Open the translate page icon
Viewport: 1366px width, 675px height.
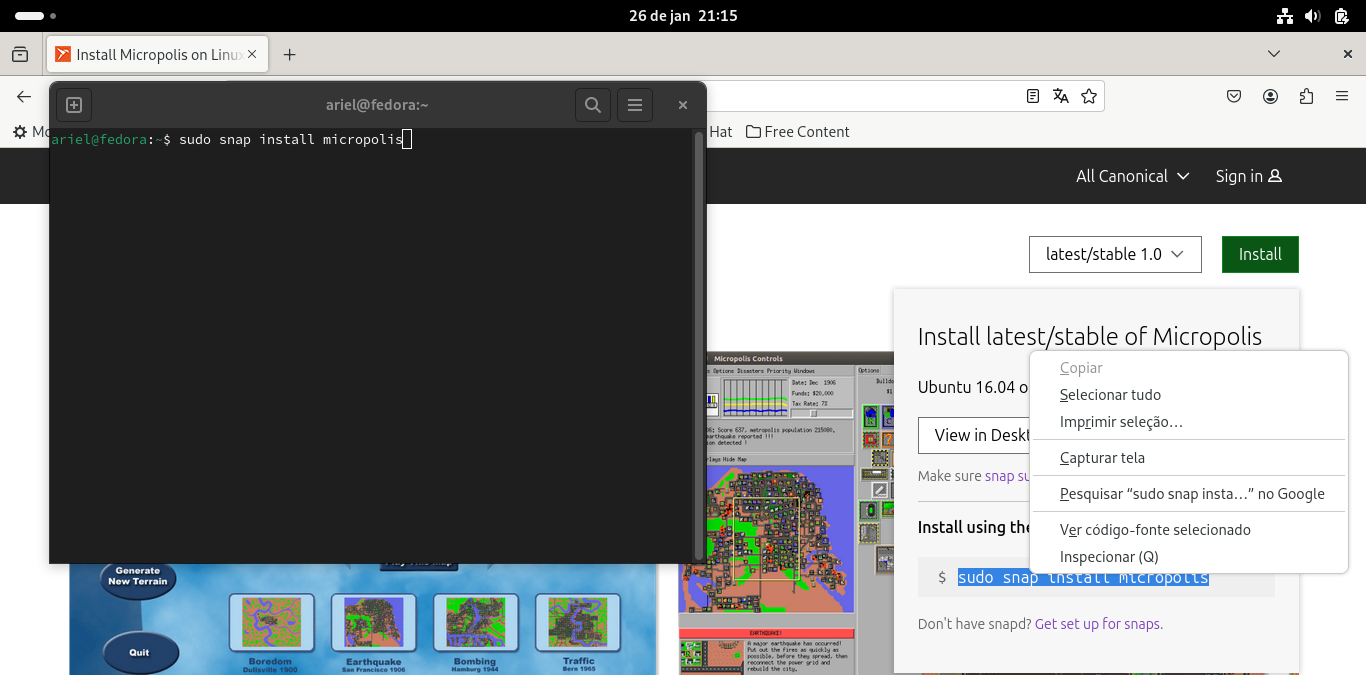click(x=1060, y=95)
